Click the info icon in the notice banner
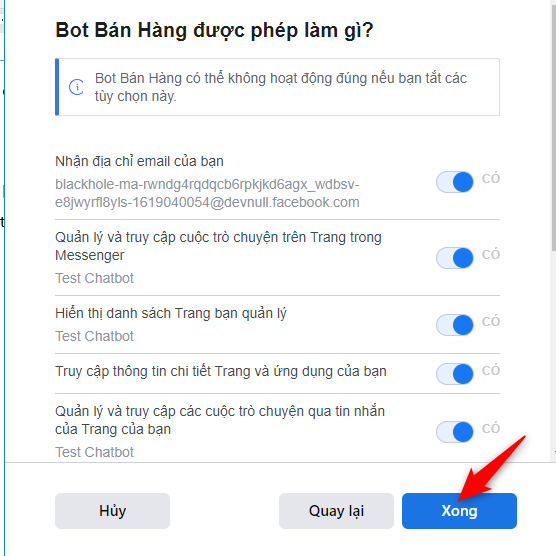Image resolution: width=556 pixels, height=556 pixels. tap(76, 87)
